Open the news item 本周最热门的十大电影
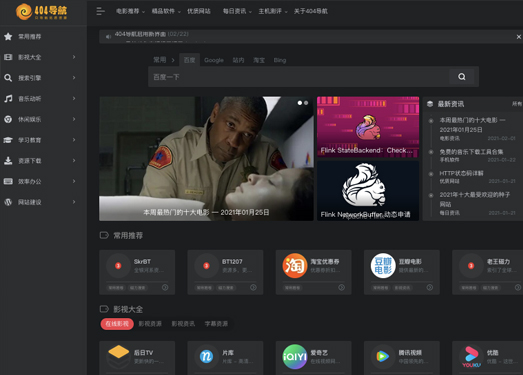This screenshot has width=523, height=375. click(x=472, y=124)
